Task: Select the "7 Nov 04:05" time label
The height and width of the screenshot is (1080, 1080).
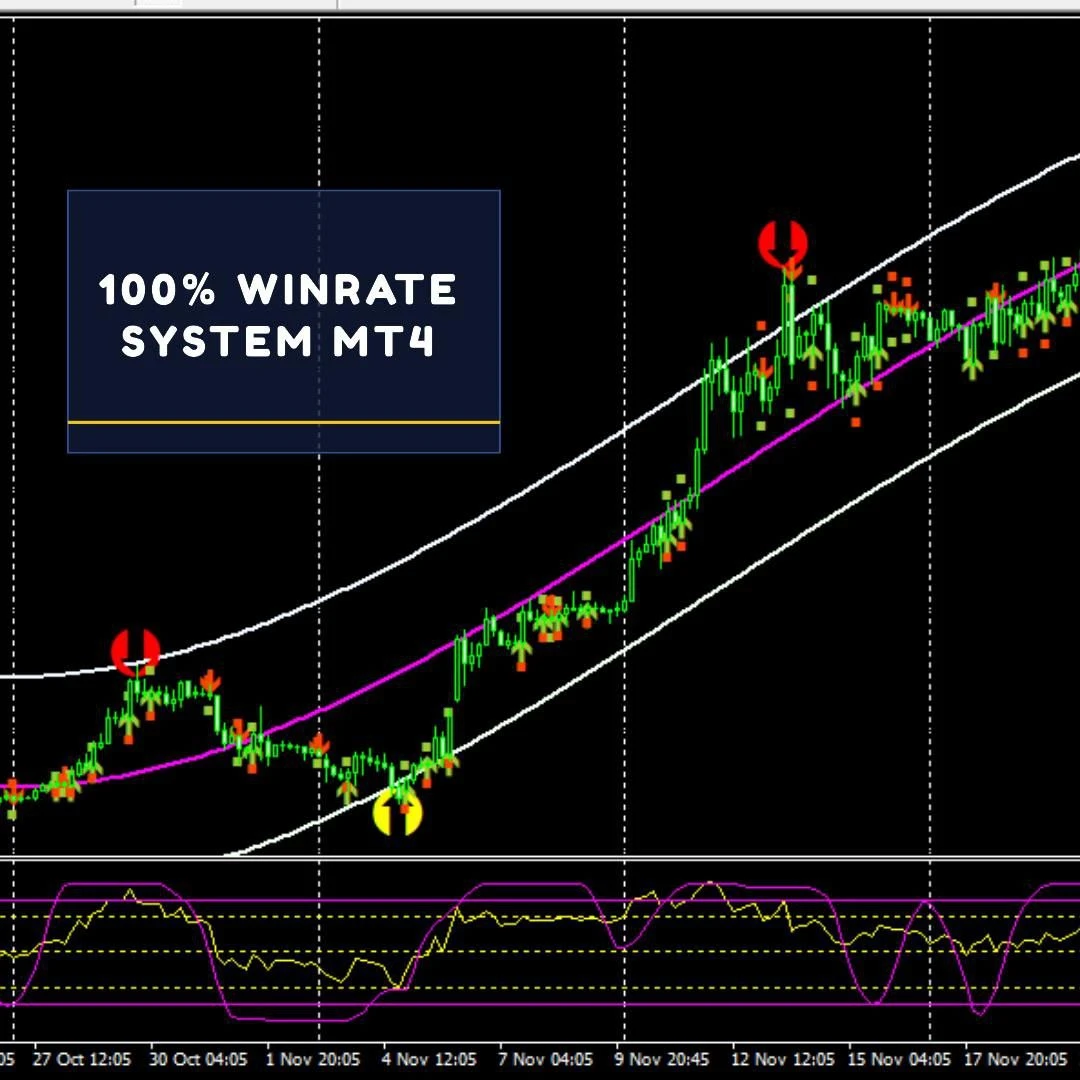Action: point(546,1058)
